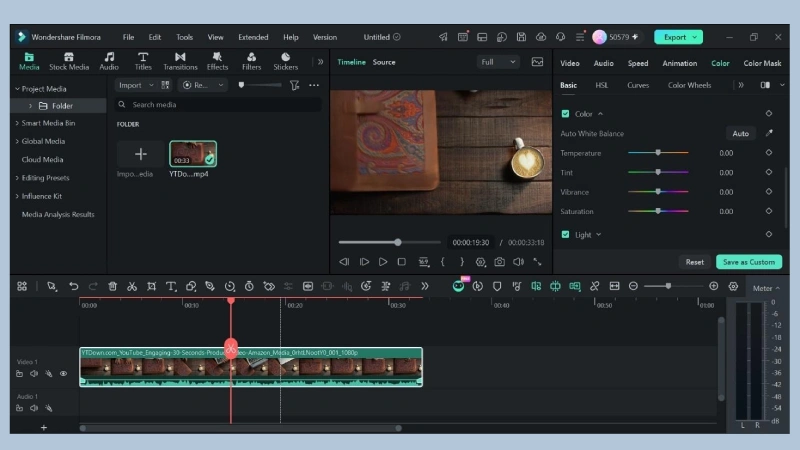
Task: Toggle the Light checkbox
Action: (565, 235)
